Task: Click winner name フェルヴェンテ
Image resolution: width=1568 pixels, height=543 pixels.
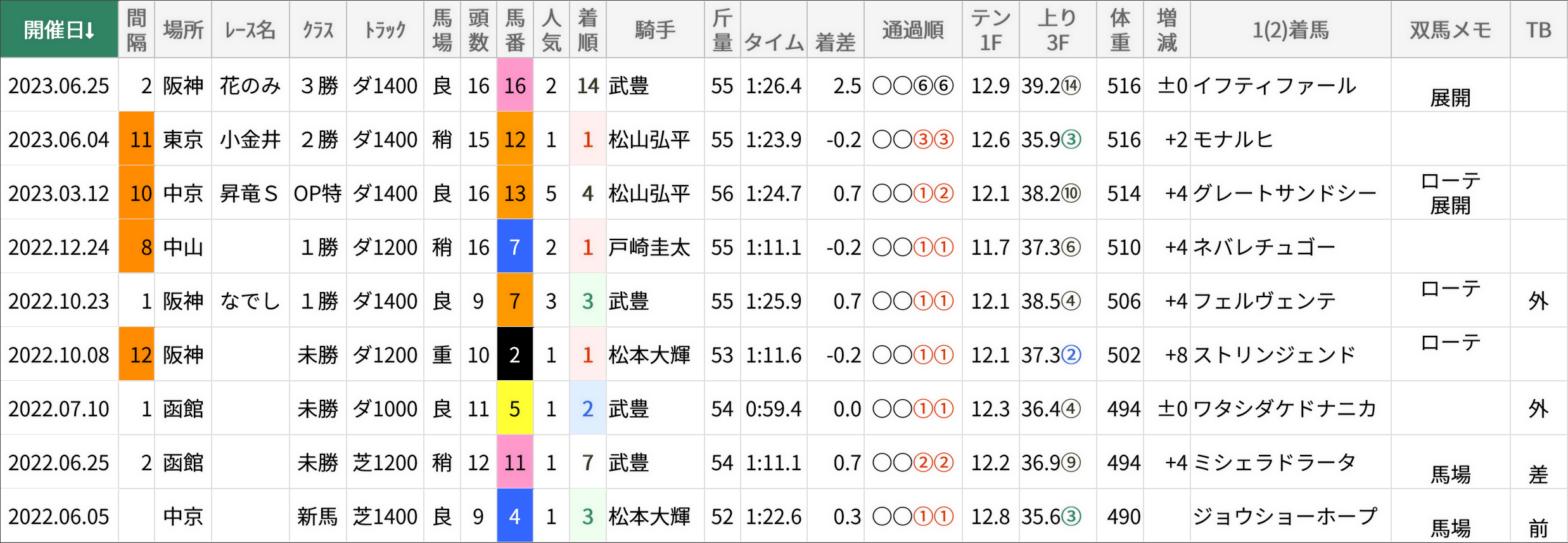Action: tap(1265, 301)
